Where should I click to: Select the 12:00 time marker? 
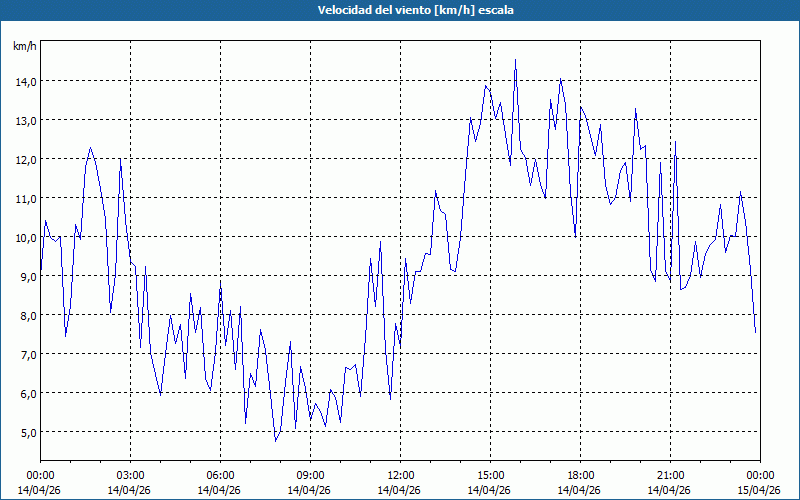click(x=400, y=475)
